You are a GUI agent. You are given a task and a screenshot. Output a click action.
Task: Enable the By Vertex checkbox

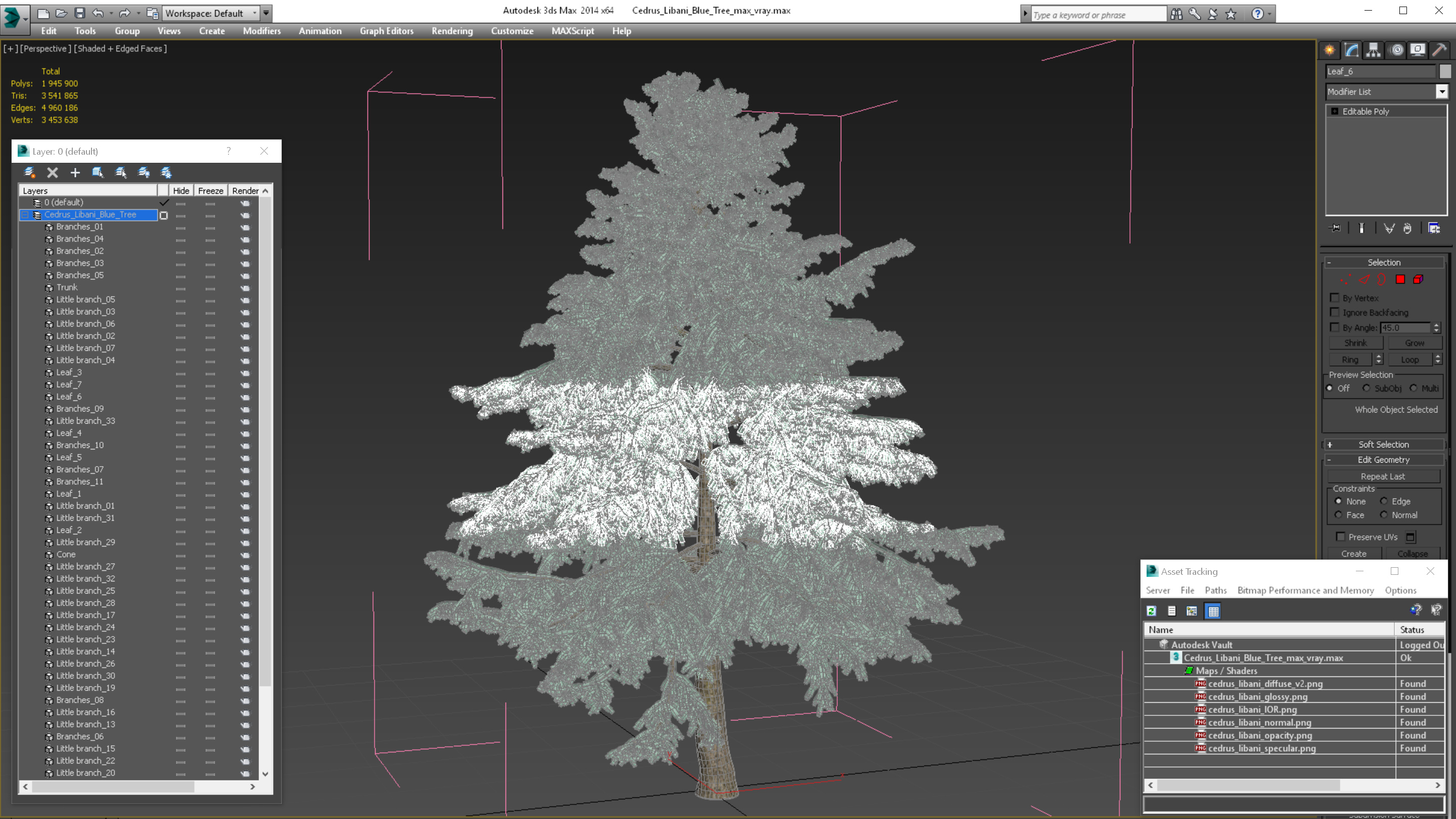pos(1335,298)
